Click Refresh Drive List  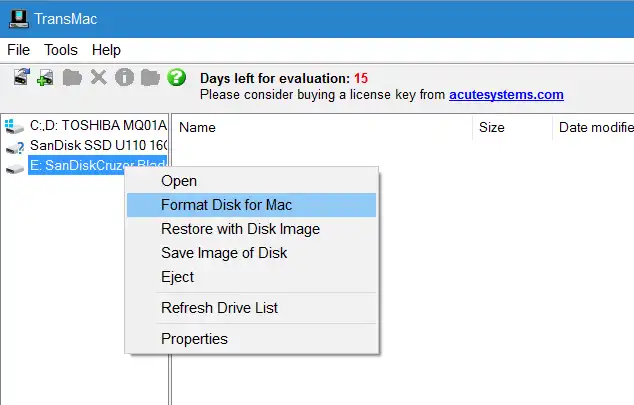pos(219,308)
